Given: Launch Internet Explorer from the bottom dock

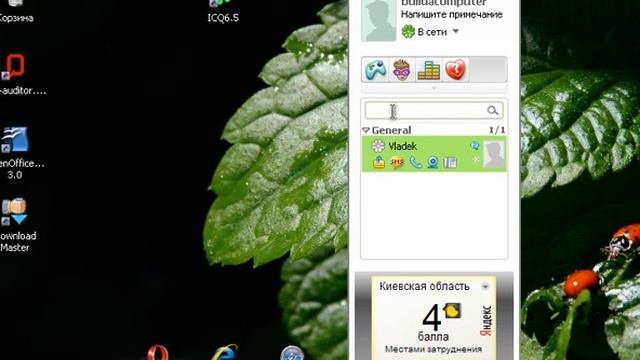Looking at the screenshot, I should [x=223, y=353].
